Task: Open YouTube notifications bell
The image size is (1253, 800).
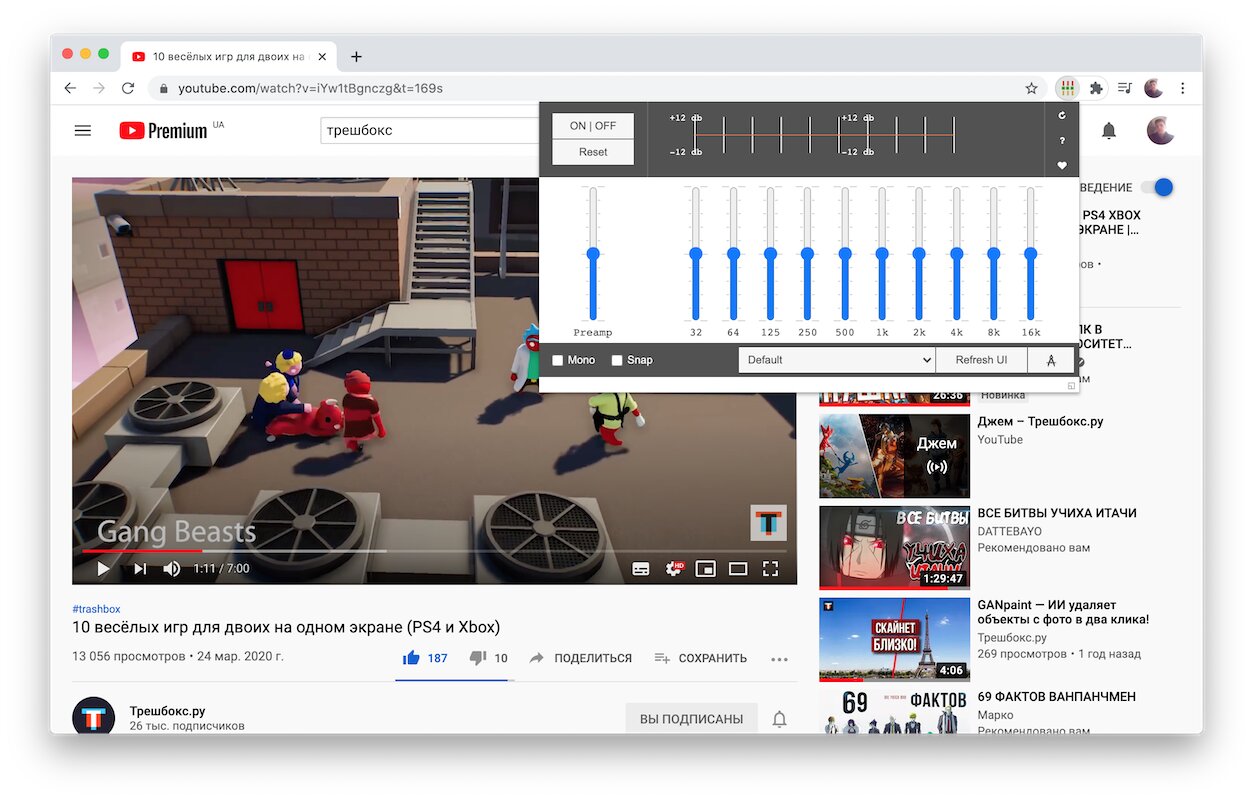Action: tap(1109, 130)
